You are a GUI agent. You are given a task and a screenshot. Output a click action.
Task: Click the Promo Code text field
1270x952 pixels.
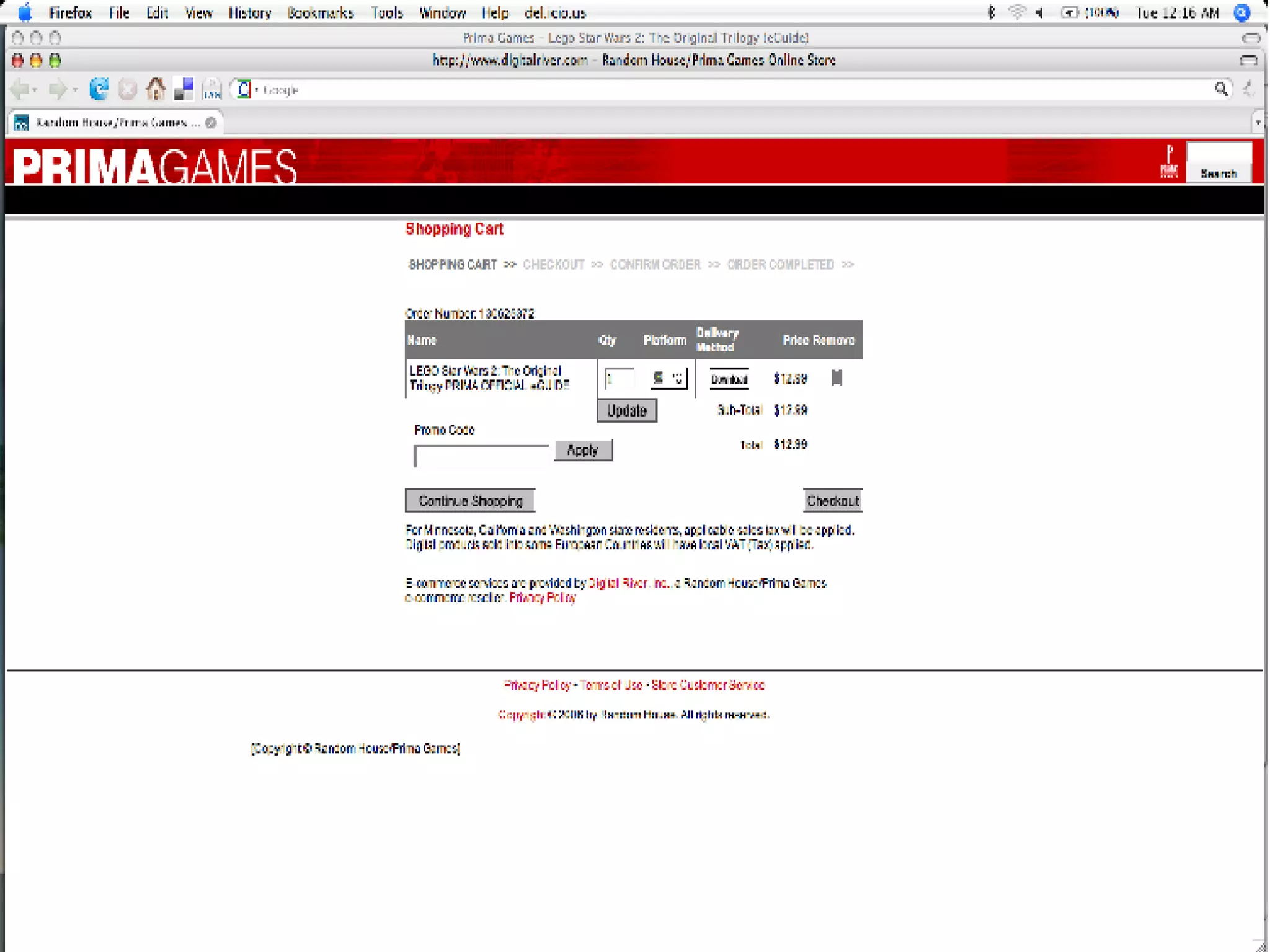[481, 456]
